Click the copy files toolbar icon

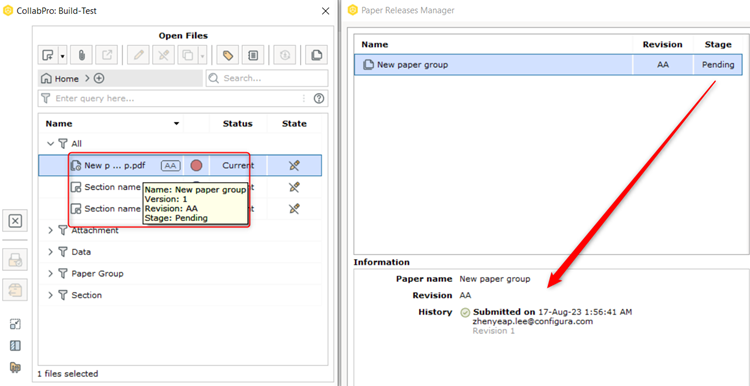click(188, 55)
